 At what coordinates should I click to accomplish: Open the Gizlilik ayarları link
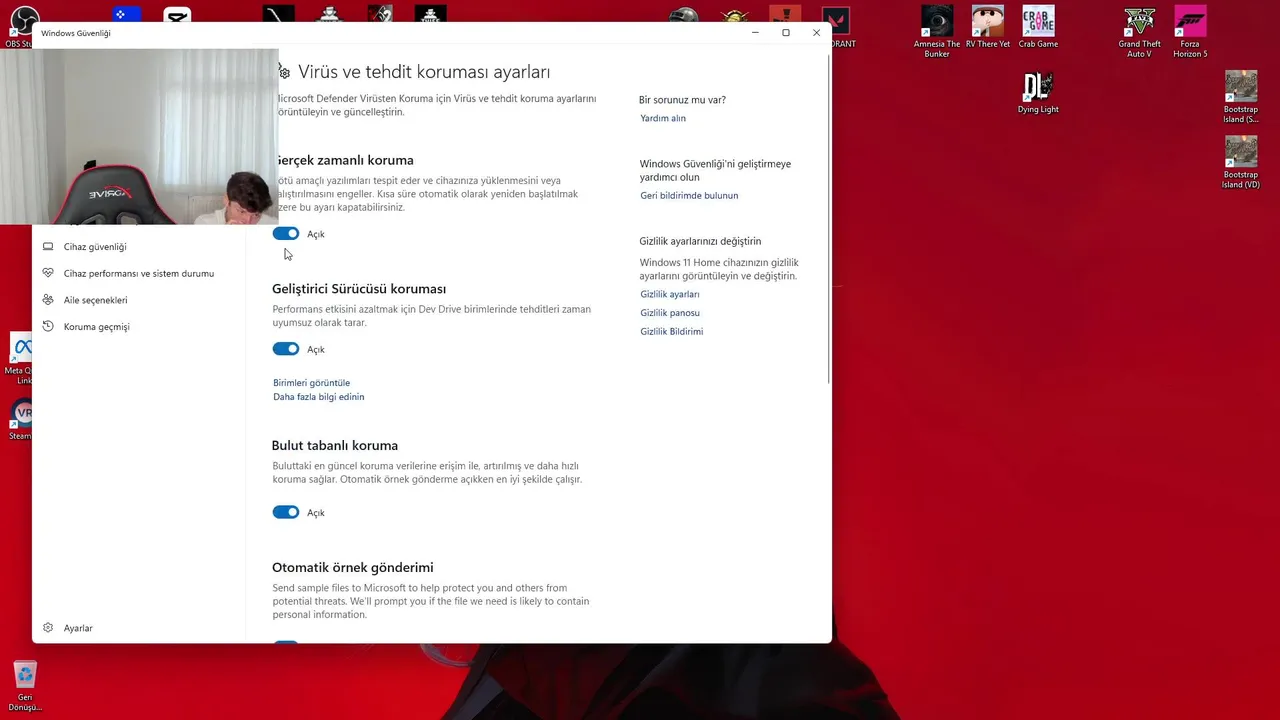(x=670, y=294)
